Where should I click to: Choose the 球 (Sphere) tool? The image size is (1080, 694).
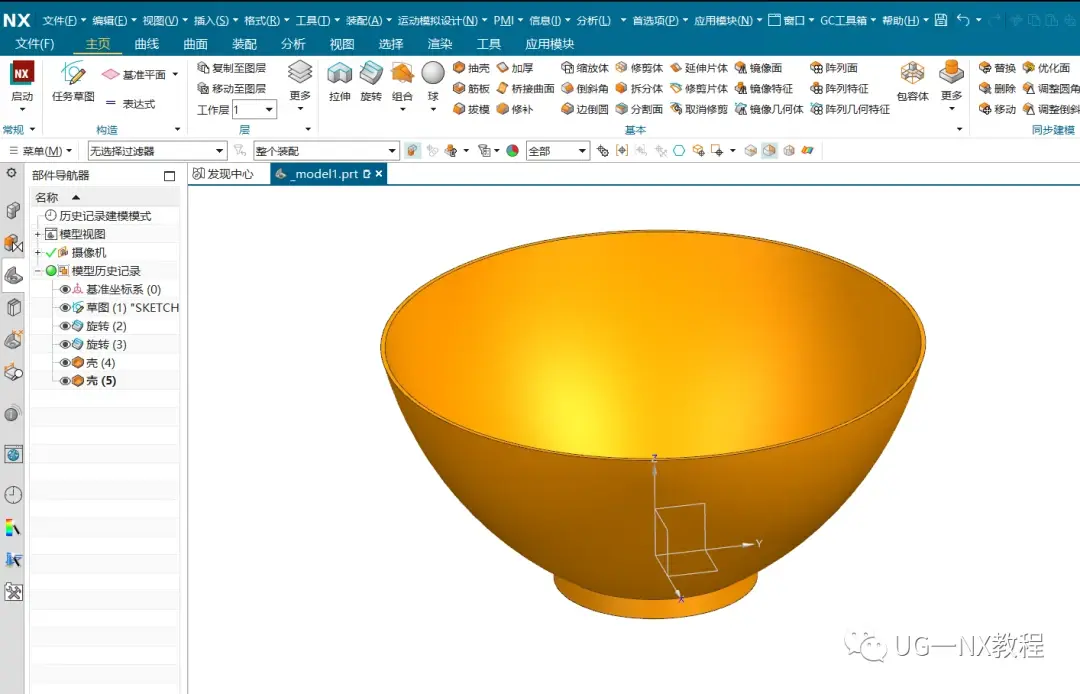[433, 81]
